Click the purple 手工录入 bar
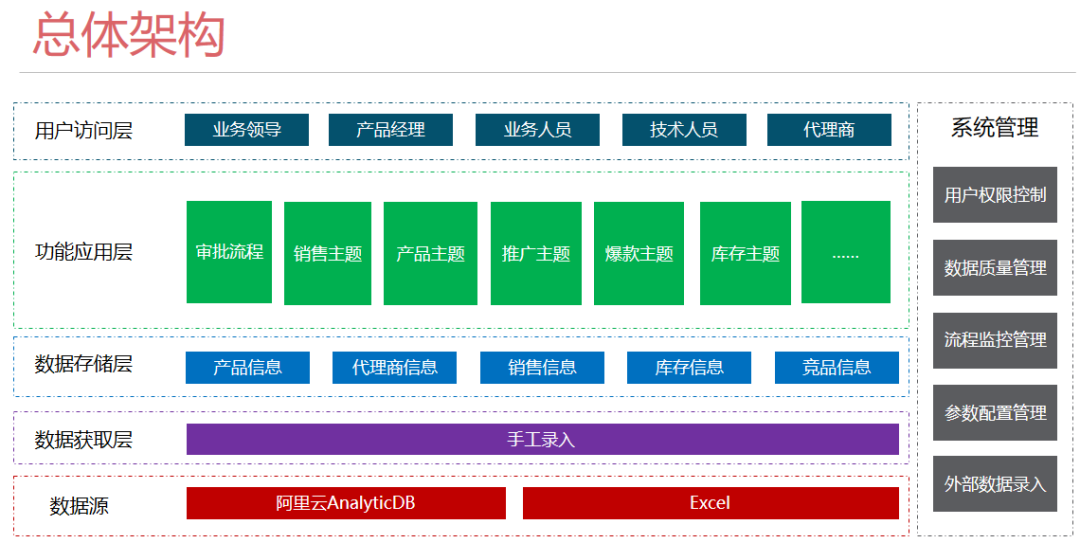 tap(542, 439)
